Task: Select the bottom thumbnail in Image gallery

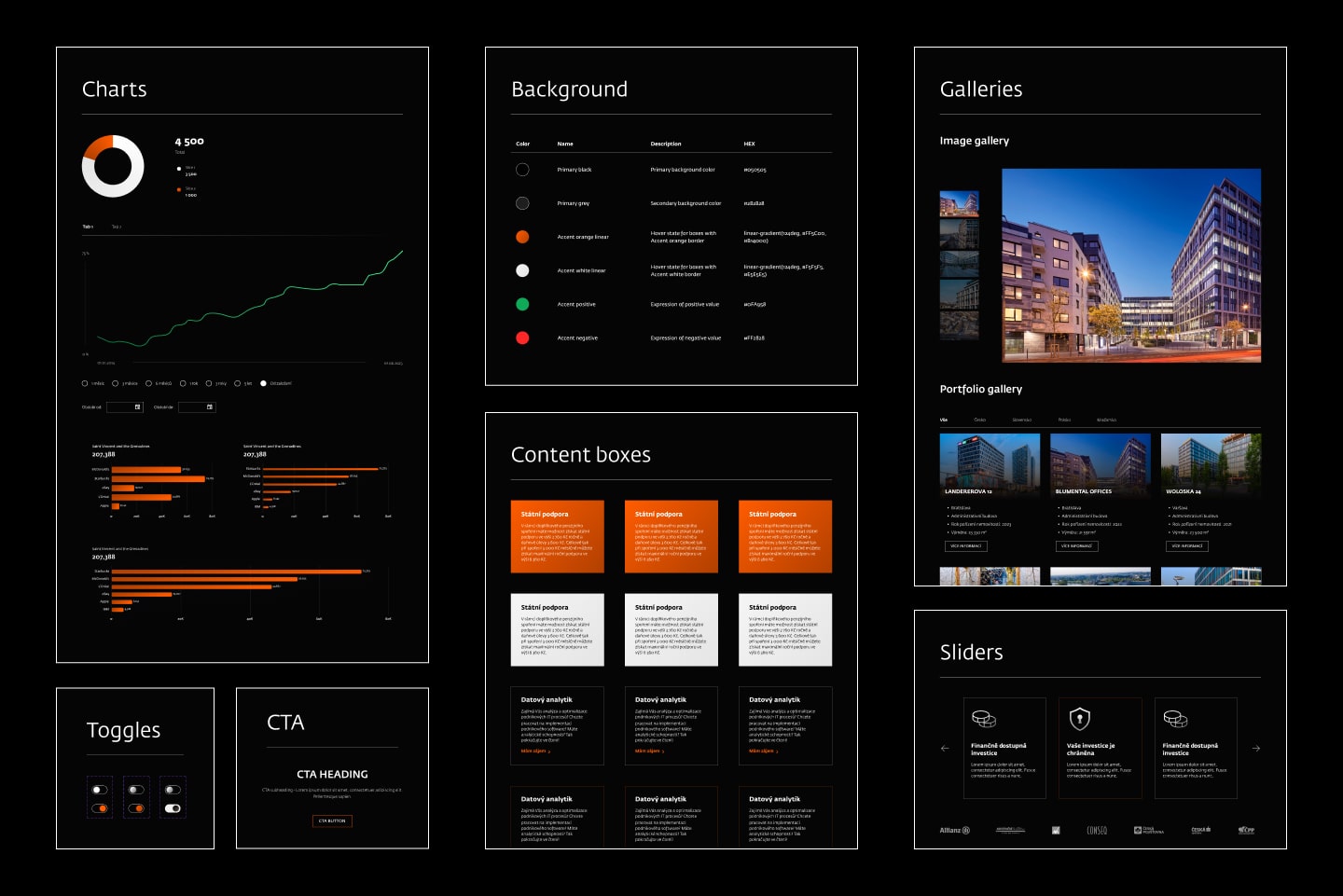Action: (959, 324)
